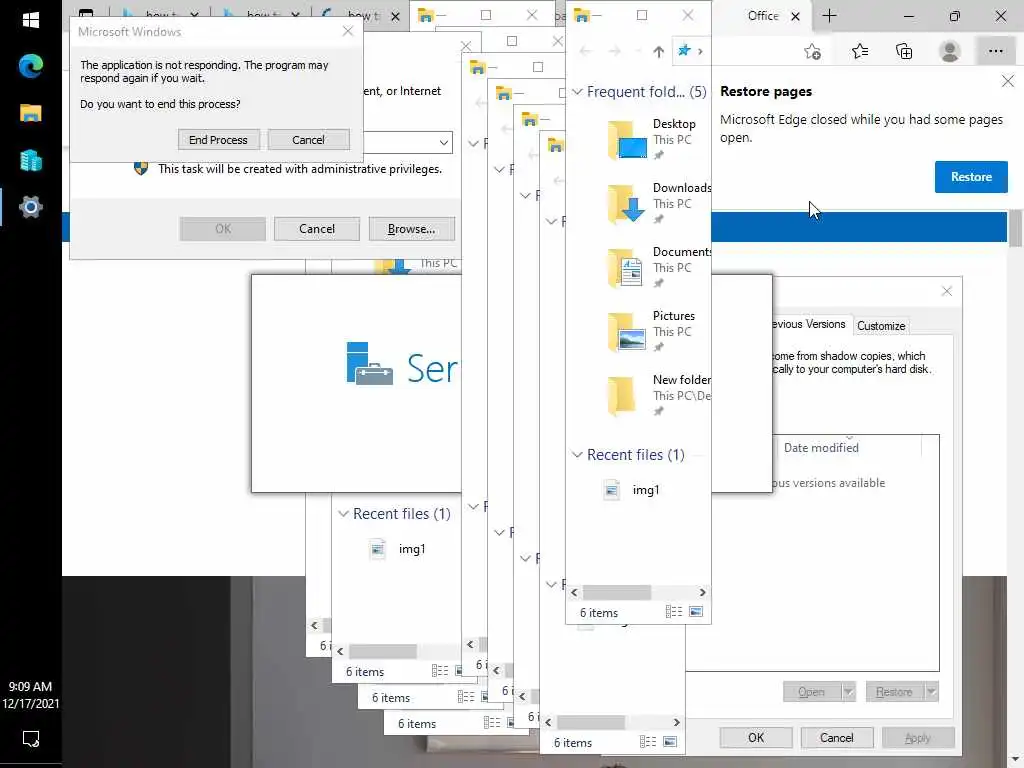Switch front Explorer to details view icon
The height and width of the screenshot is (768, 1024).
tap(674, 612)
